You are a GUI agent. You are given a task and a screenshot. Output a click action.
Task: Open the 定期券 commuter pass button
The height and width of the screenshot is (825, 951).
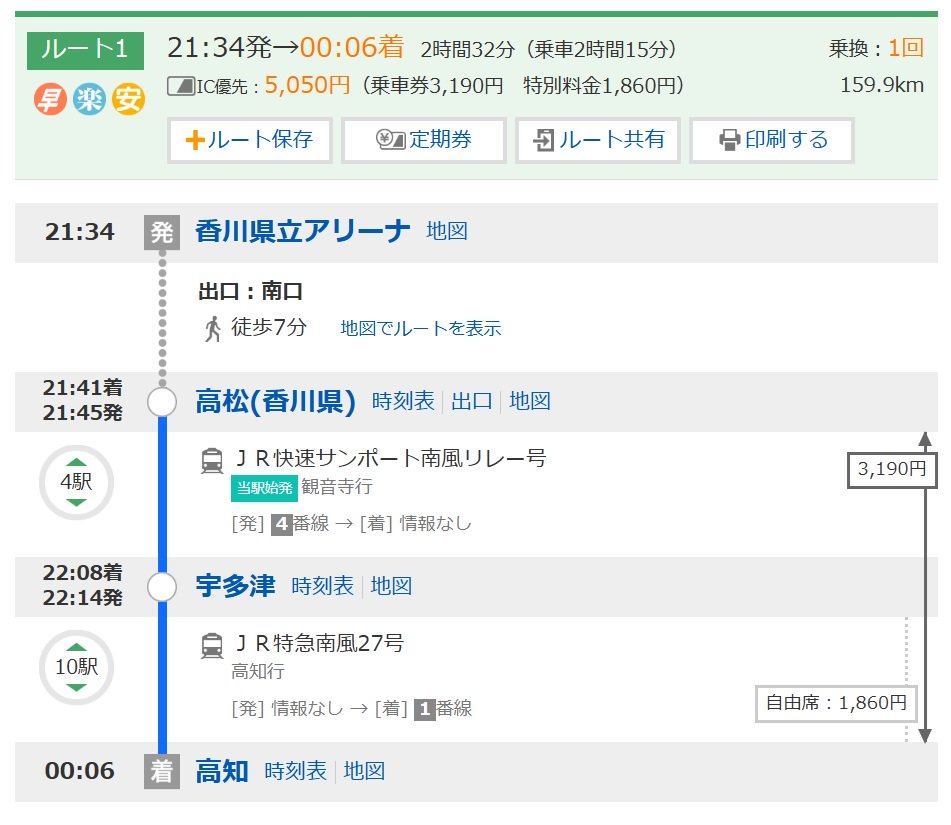424,140
